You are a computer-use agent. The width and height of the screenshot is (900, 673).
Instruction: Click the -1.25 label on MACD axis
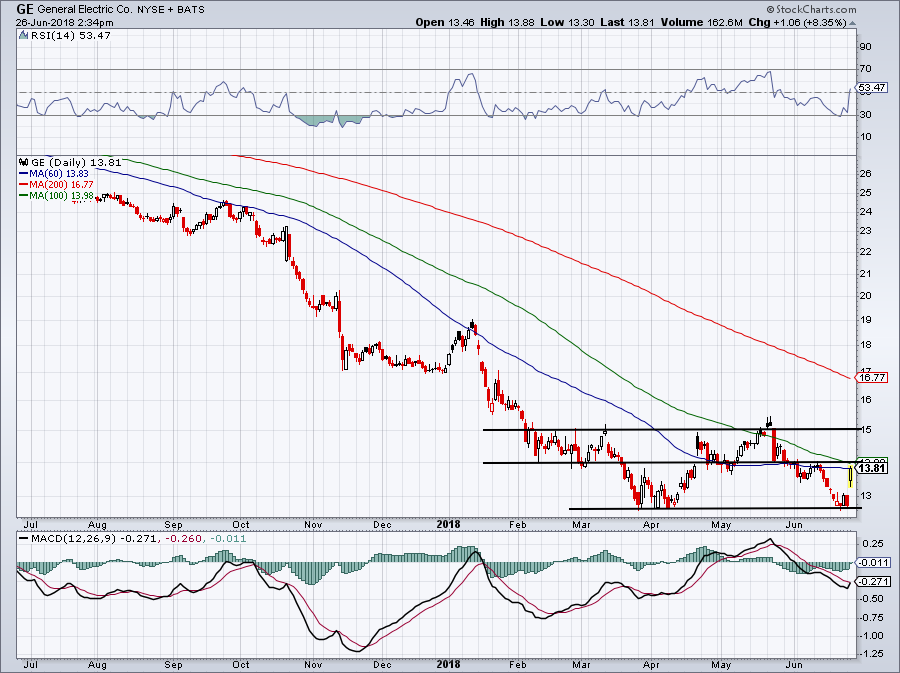(x=871, y=653)
